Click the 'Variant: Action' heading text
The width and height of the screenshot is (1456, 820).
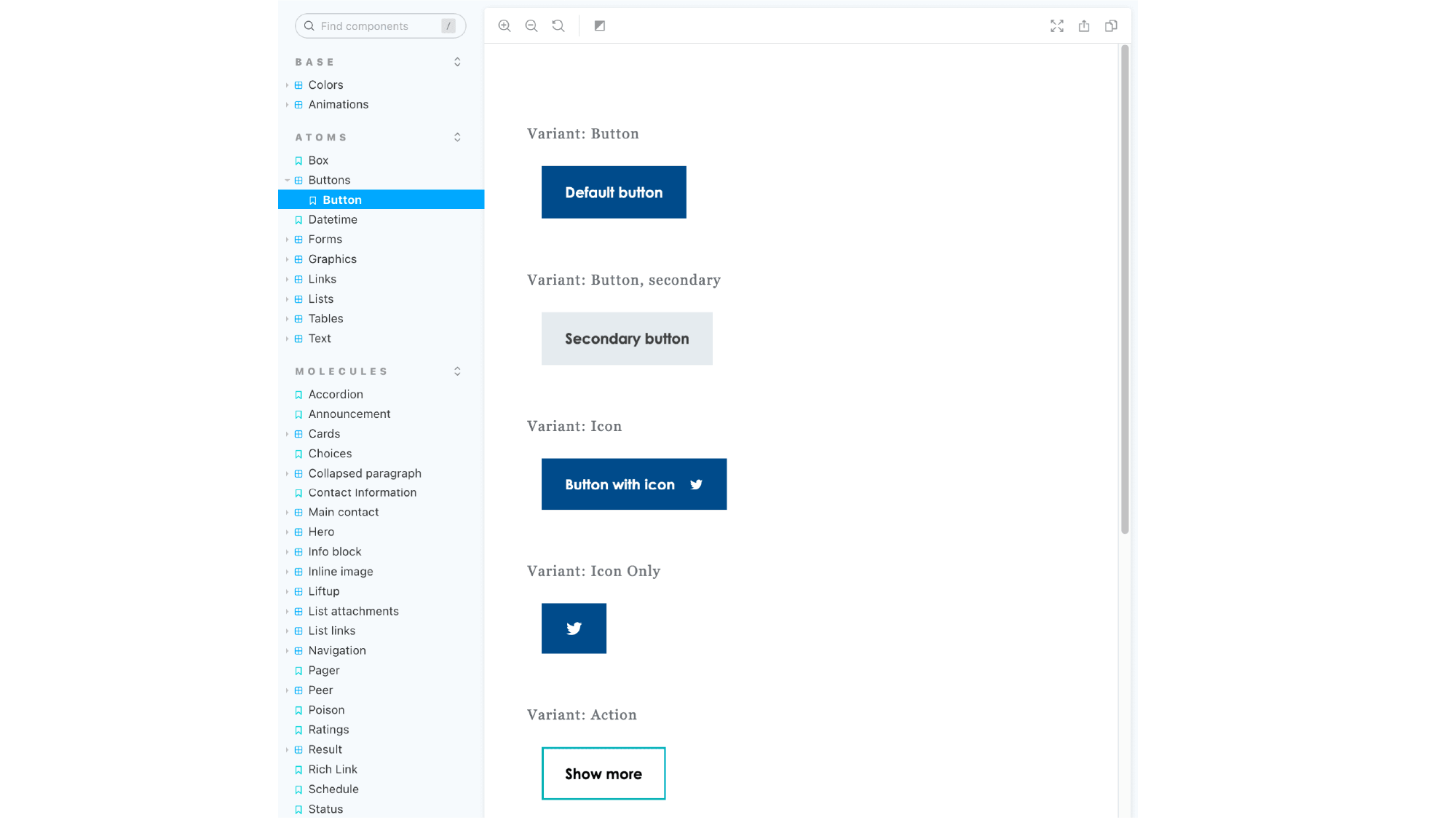[x=582, y=715]
